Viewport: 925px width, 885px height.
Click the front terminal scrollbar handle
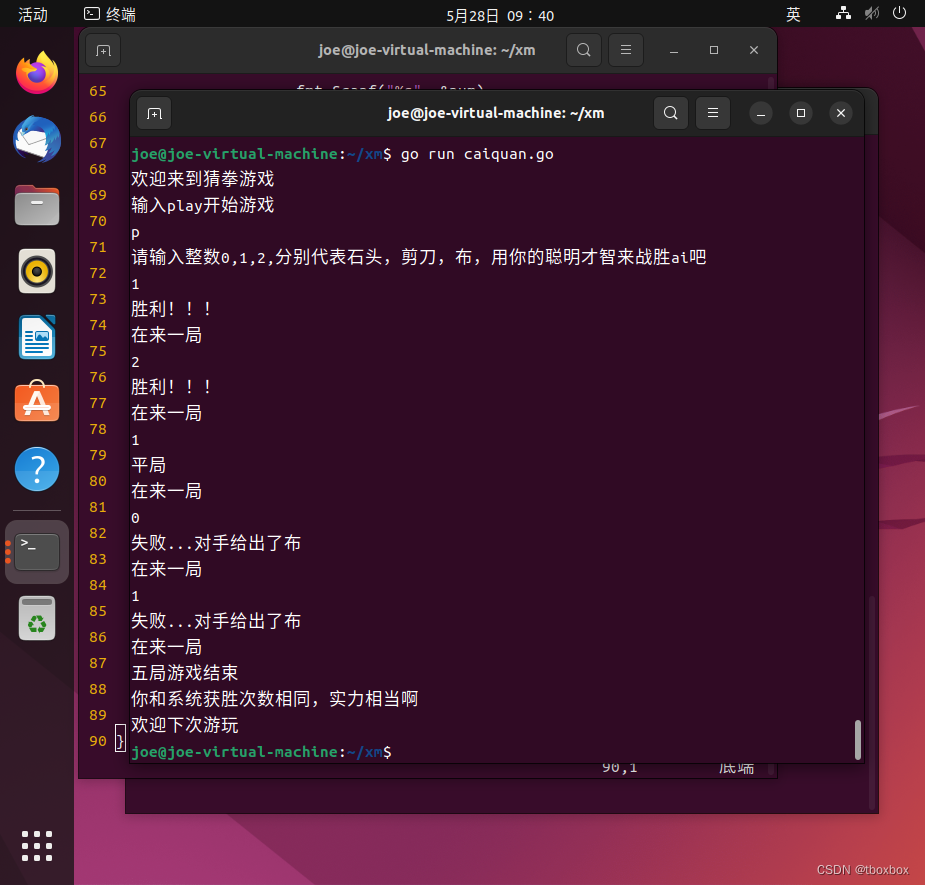858,740
